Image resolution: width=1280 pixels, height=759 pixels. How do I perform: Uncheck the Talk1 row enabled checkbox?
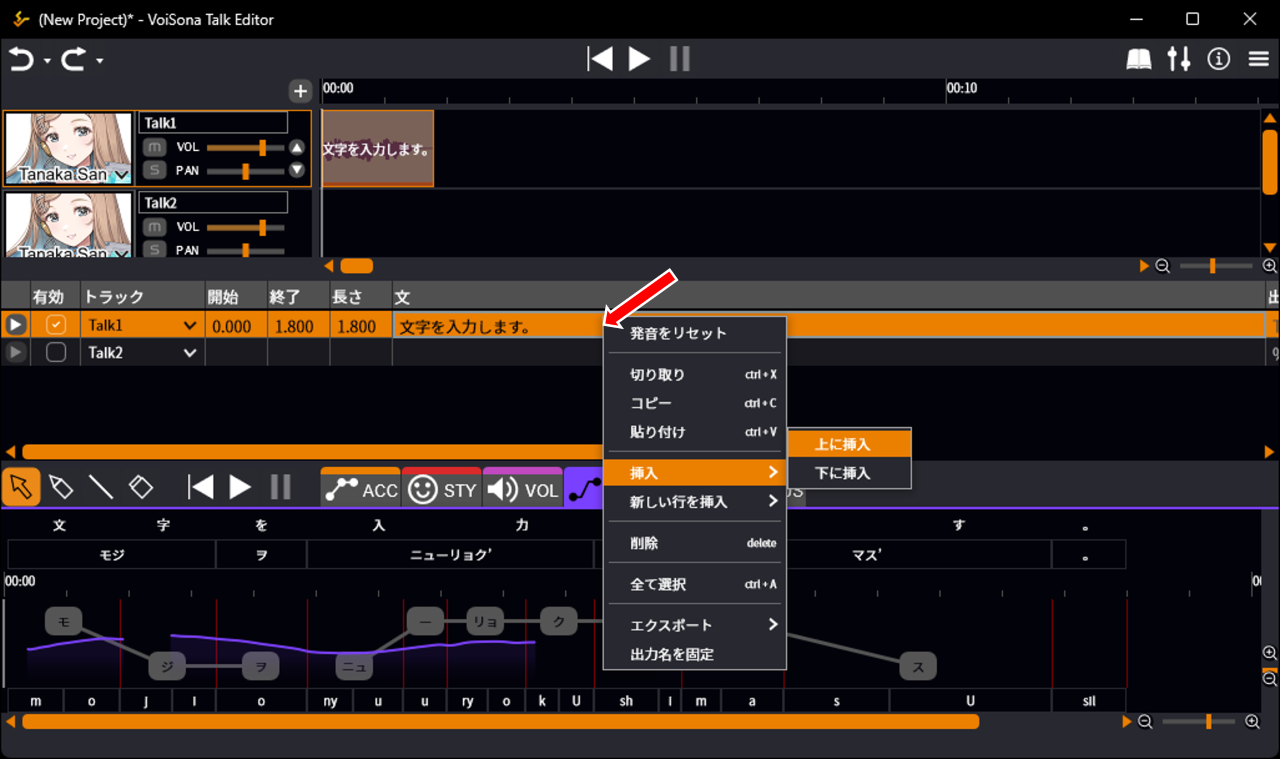[x=57, y=325]
